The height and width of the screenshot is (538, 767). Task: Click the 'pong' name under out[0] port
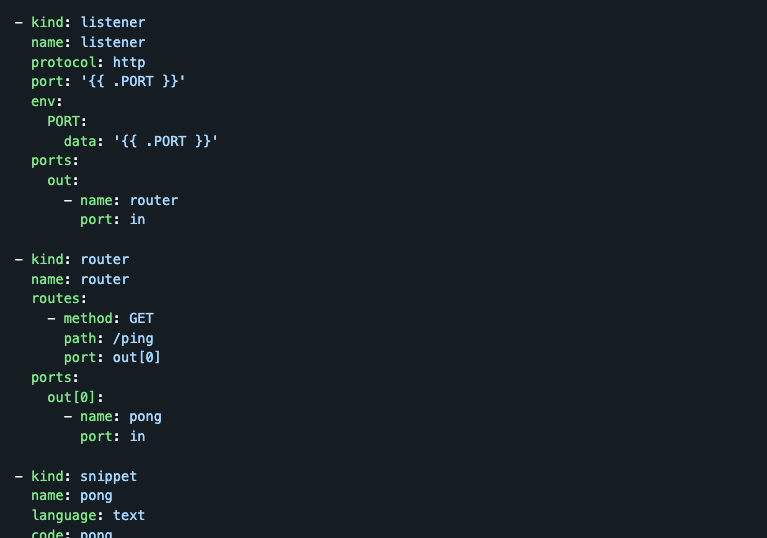pyautogui.click(x=145, y=417)
